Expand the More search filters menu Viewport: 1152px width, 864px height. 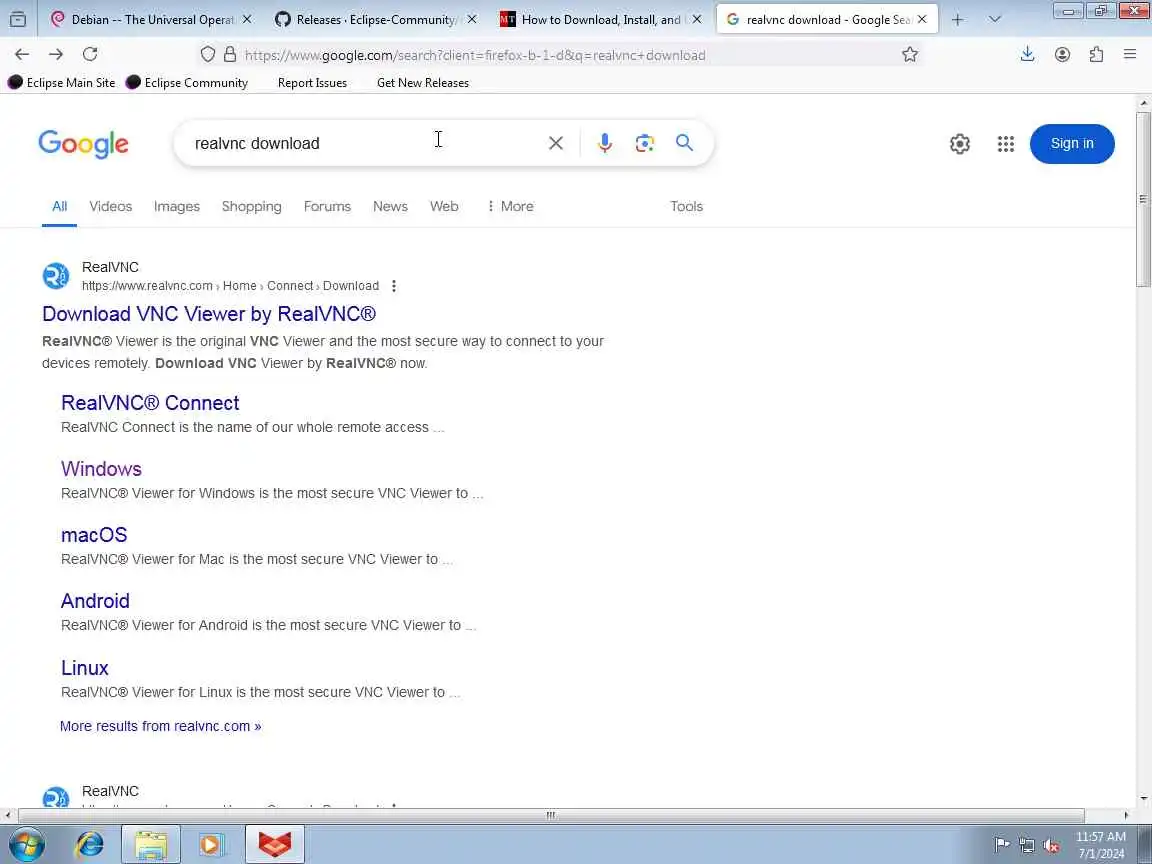tap(510, 206)
